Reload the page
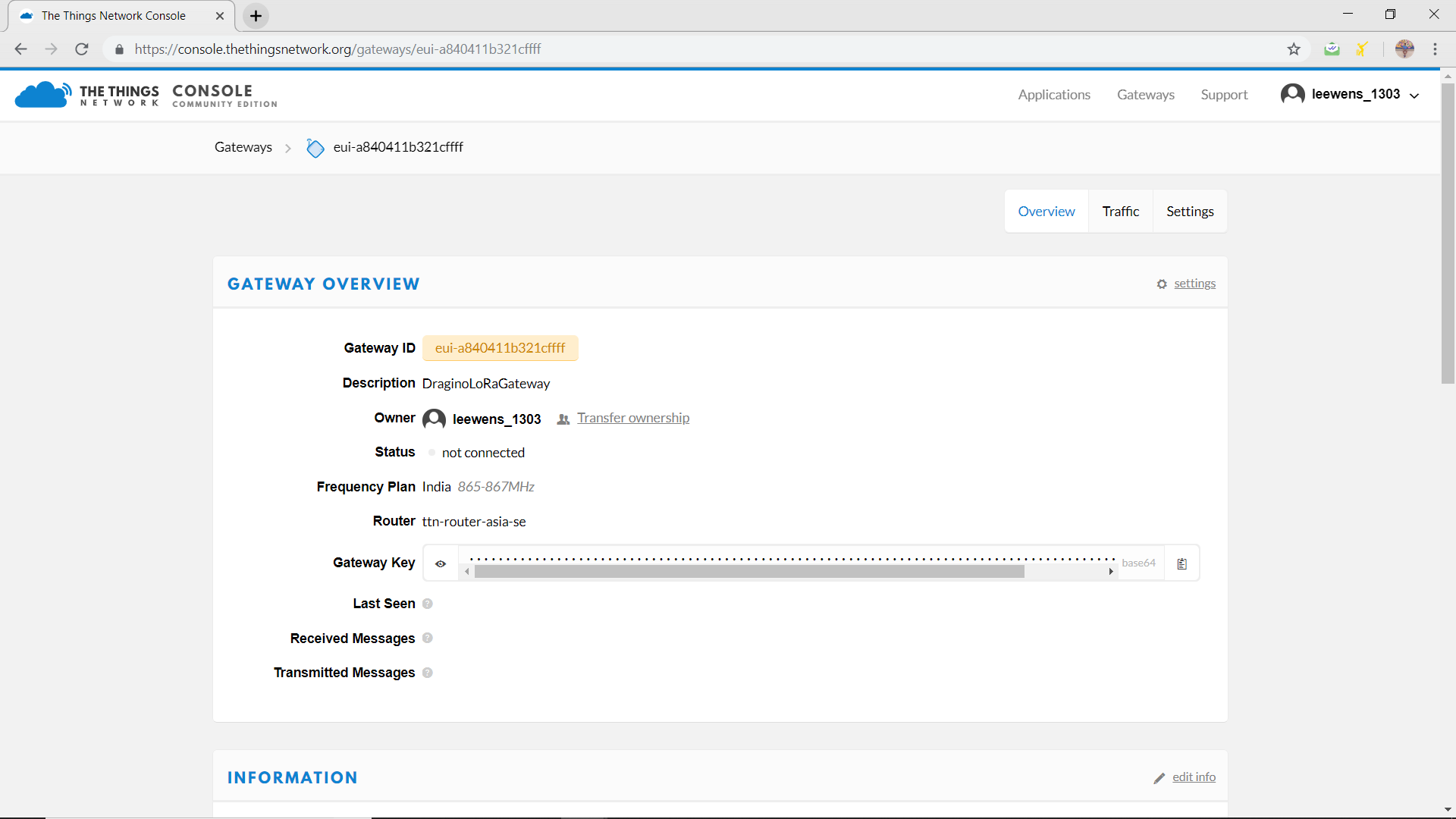1456x819 pixels. coord(82,49)
